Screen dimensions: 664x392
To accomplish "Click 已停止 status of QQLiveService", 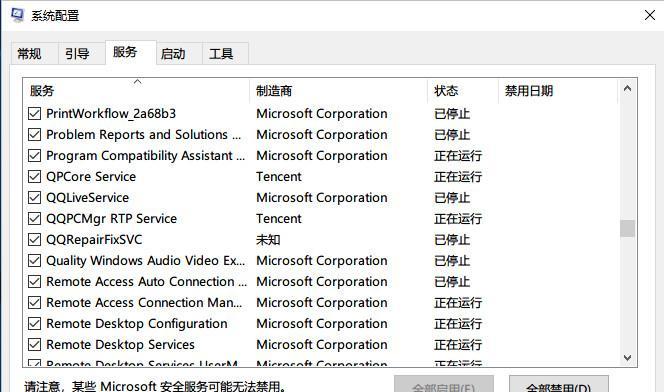I will pyautogui.click(x=452, y=198).
